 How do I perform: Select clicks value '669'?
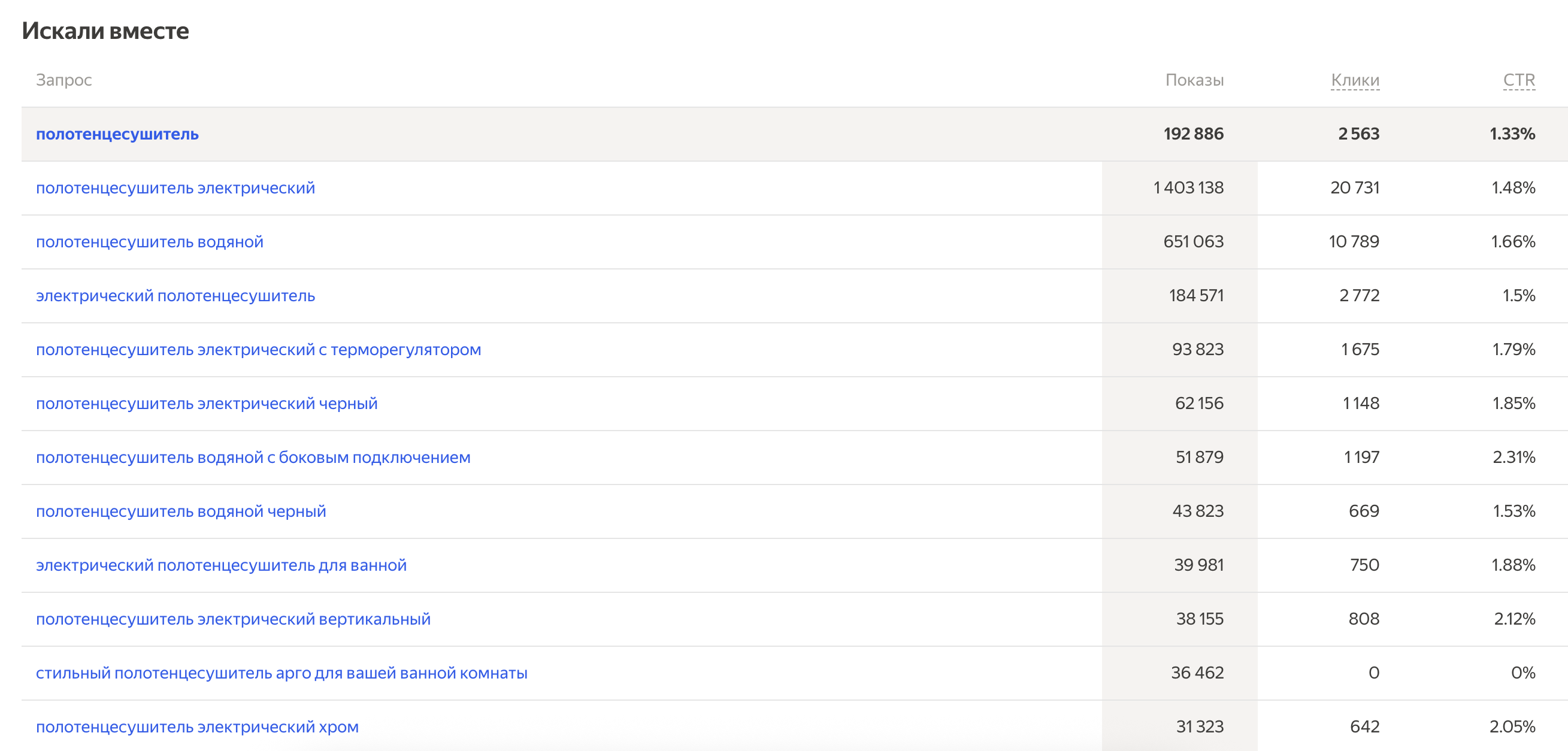click(1364, 511)
